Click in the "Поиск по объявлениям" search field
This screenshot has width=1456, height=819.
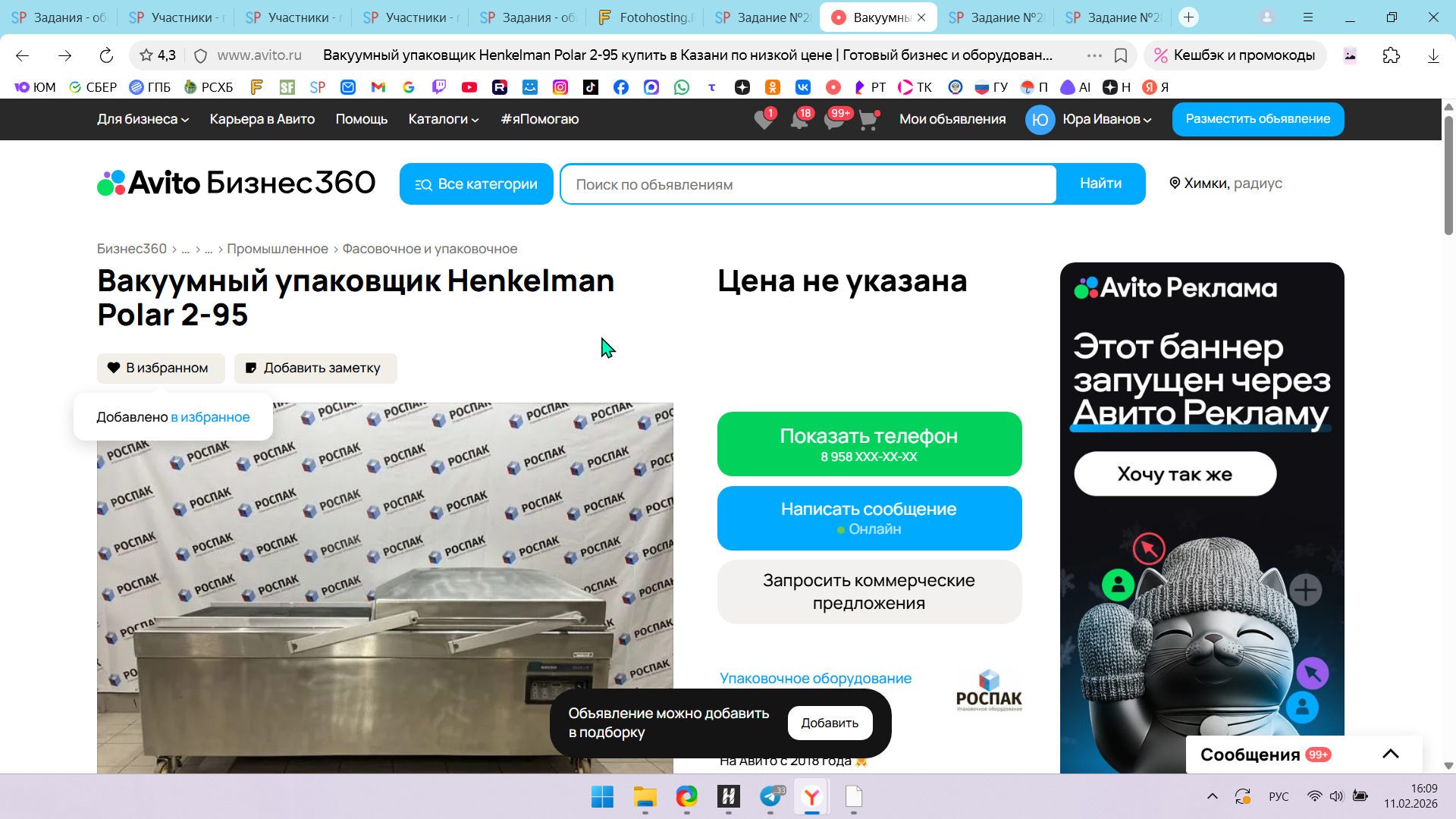pos(808,184)
